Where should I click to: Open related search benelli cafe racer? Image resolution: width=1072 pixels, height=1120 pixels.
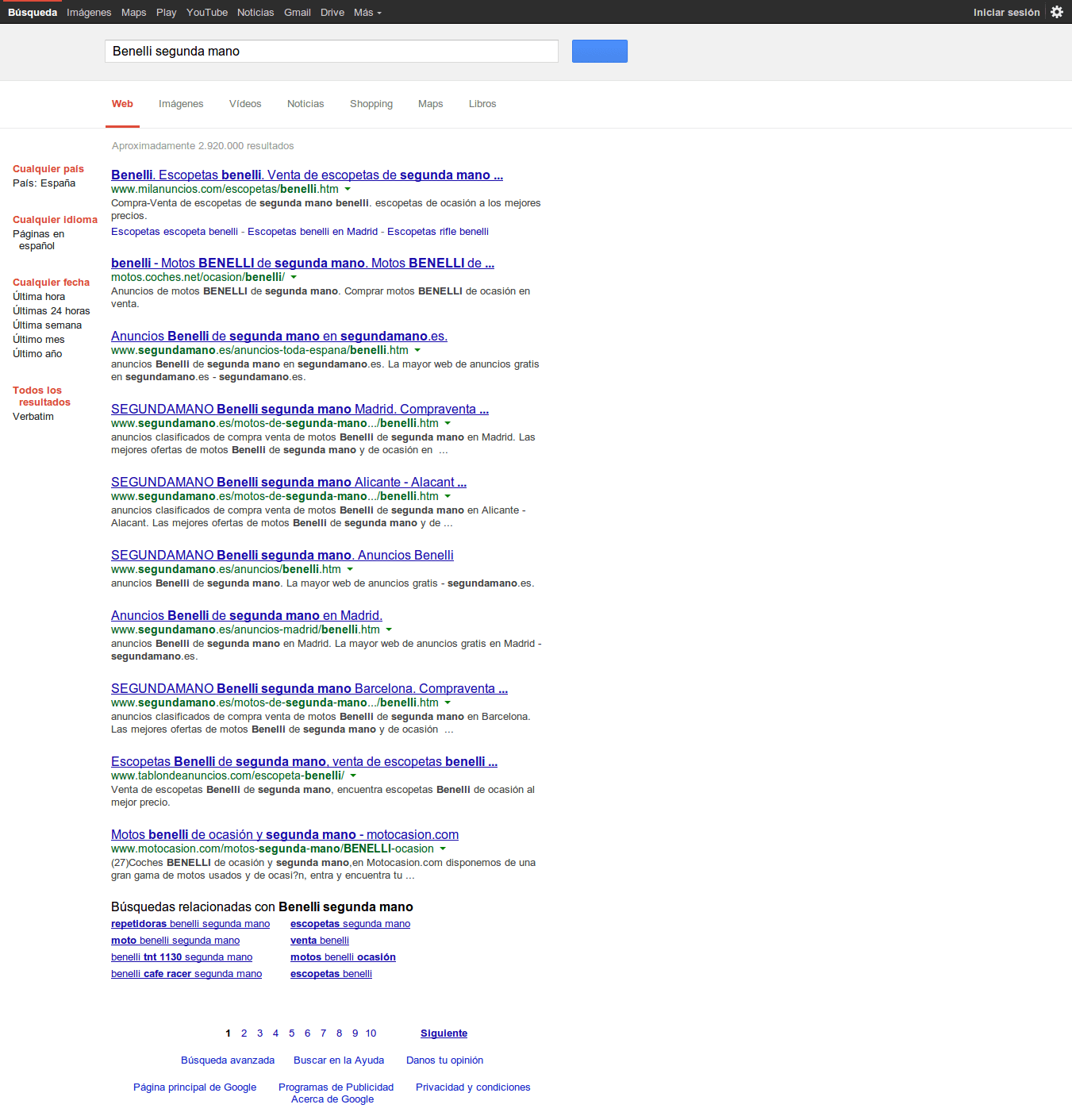pos(186,974)
